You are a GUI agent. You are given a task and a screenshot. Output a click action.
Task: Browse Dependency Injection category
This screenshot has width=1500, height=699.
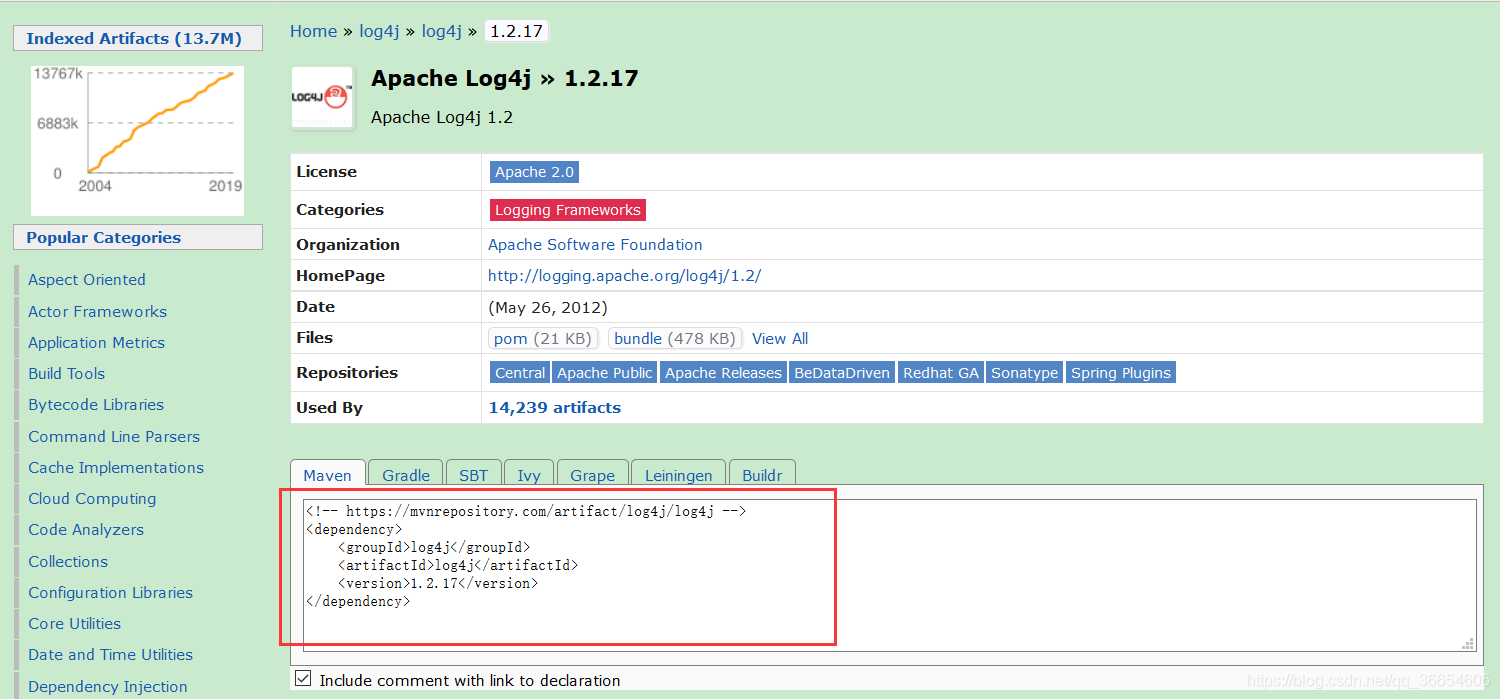click(x=108, y=686)
